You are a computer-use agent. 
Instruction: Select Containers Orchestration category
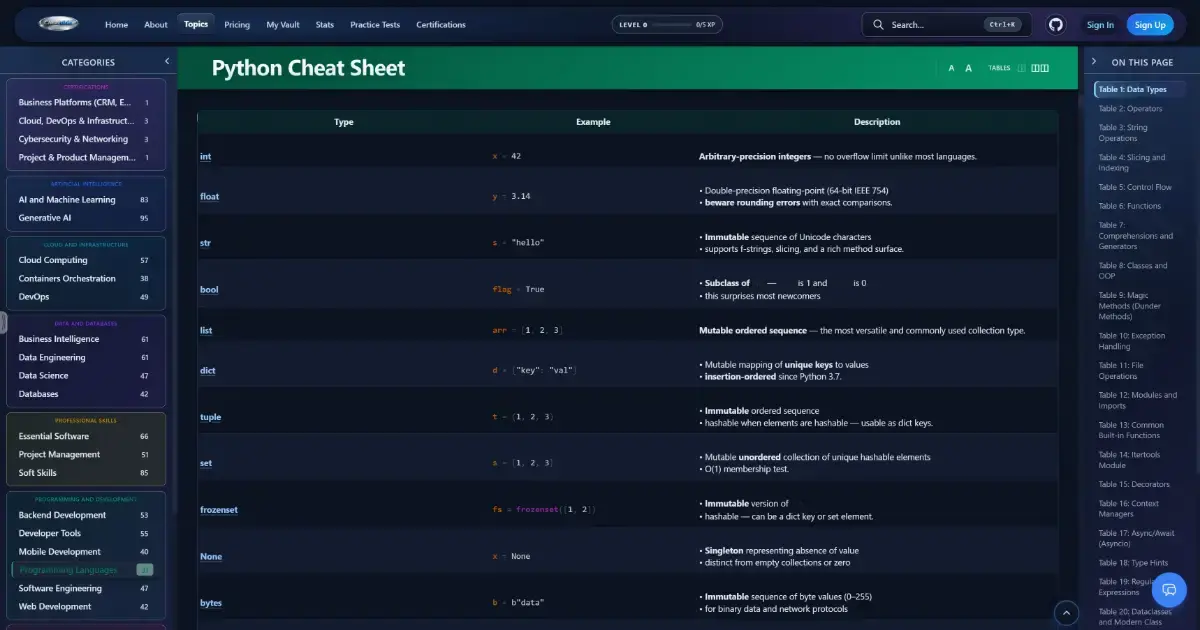click(86, 278)
